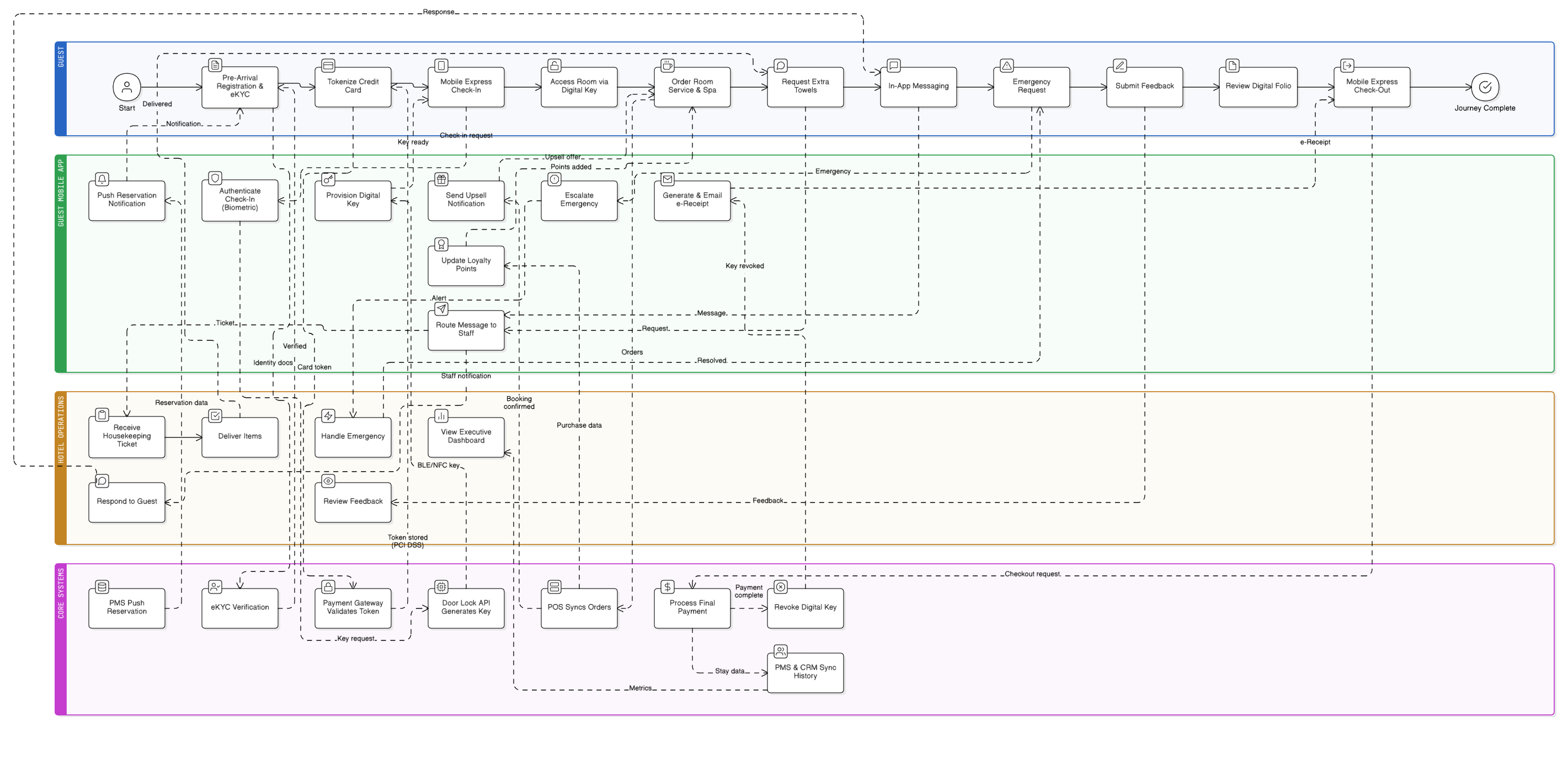Screen dimensions: 1568x759
Task: Click the lightning icon on Handle Emergency
Action: coord(328,416)
